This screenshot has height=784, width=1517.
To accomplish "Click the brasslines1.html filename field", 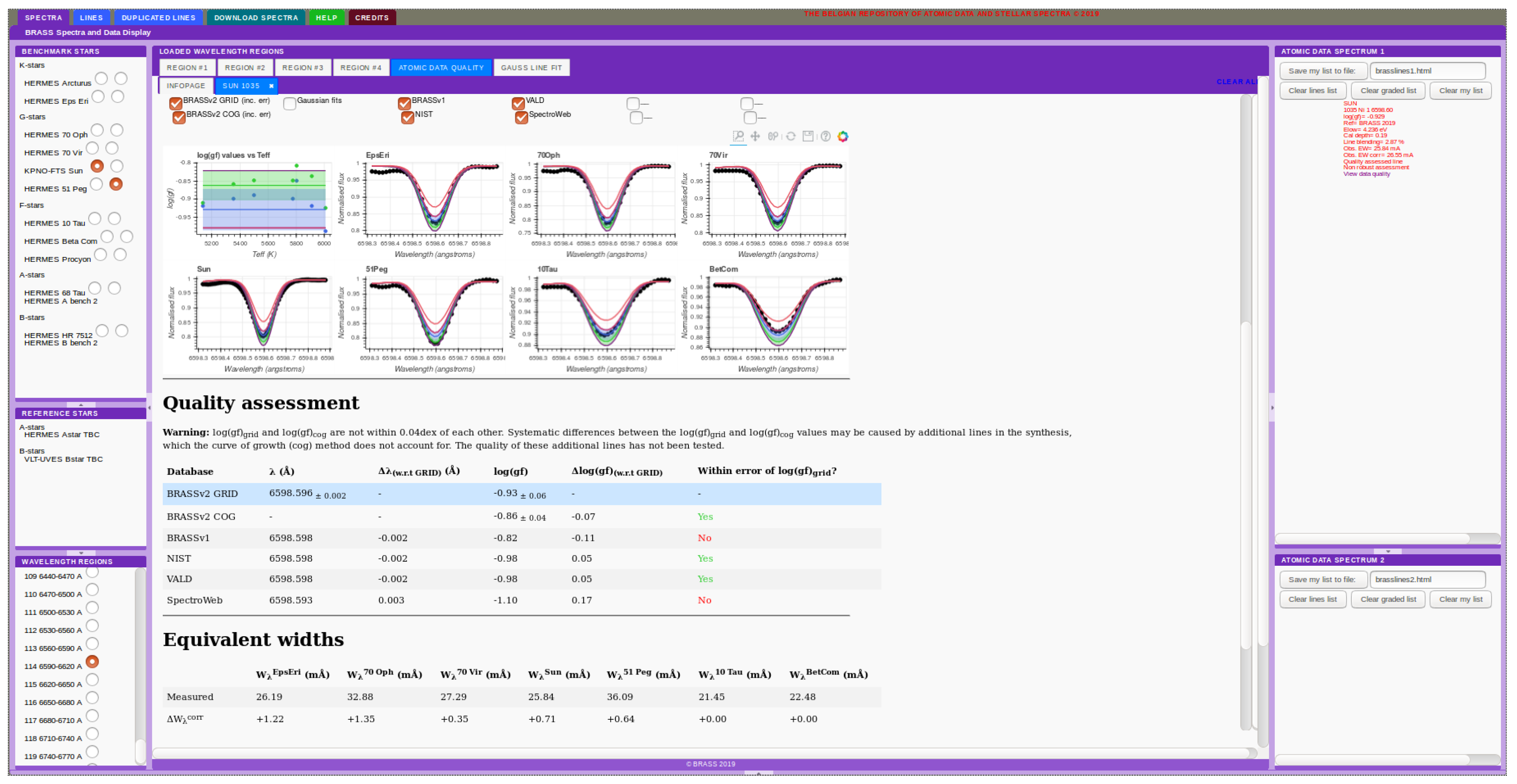I will [1427, 71].
